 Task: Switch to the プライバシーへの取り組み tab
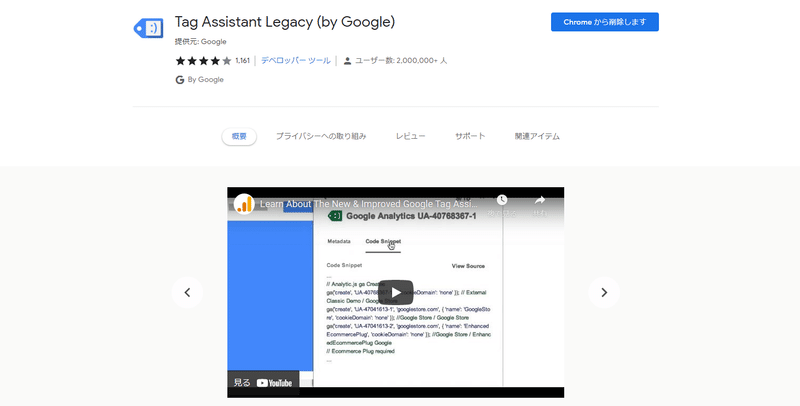(321, 136)
